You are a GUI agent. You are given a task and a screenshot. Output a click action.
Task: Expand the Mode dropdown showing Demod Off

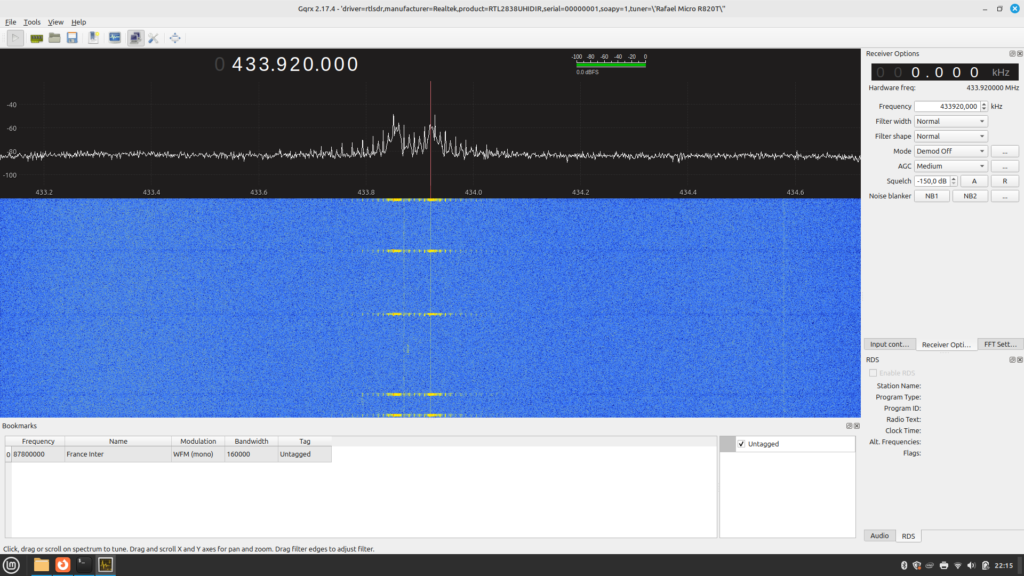[x=950, y=151]
